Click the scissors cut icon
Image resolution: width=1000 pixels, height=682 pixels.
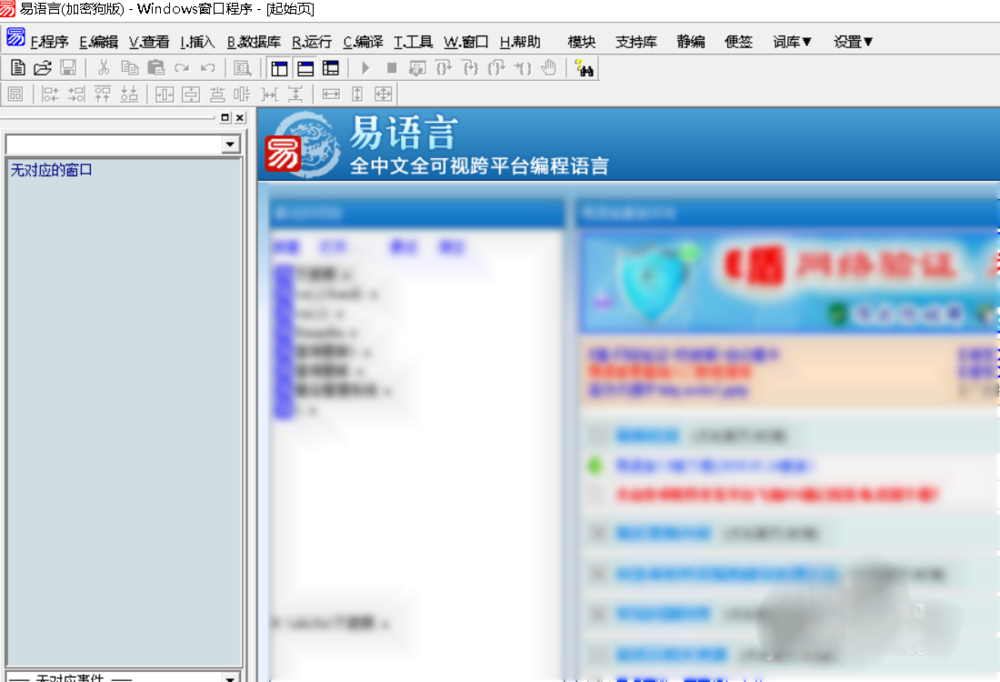coord(103,68)
